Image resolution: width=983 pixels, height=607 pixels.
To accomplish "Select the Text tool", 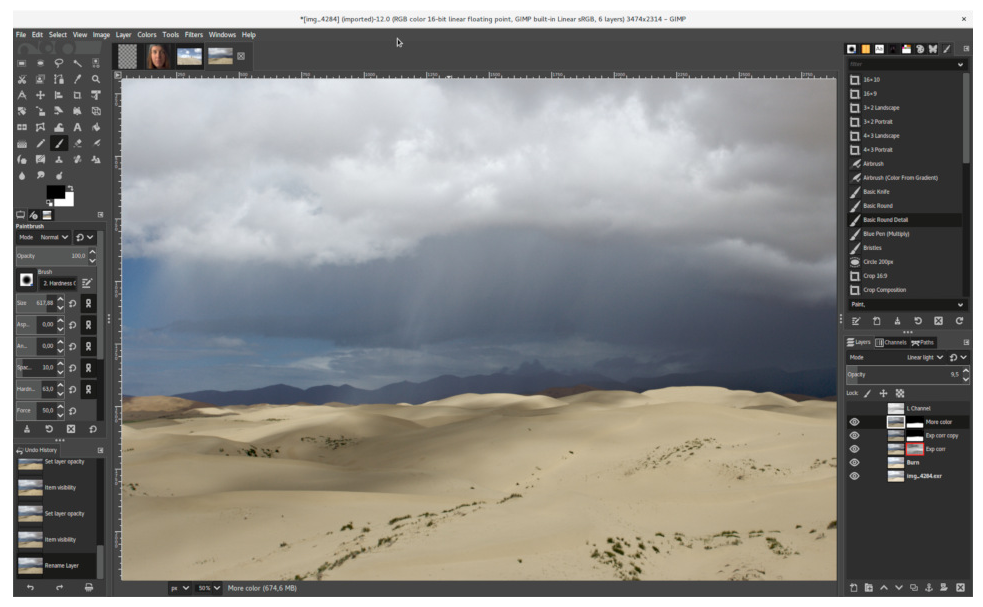I will coord(77,127).
